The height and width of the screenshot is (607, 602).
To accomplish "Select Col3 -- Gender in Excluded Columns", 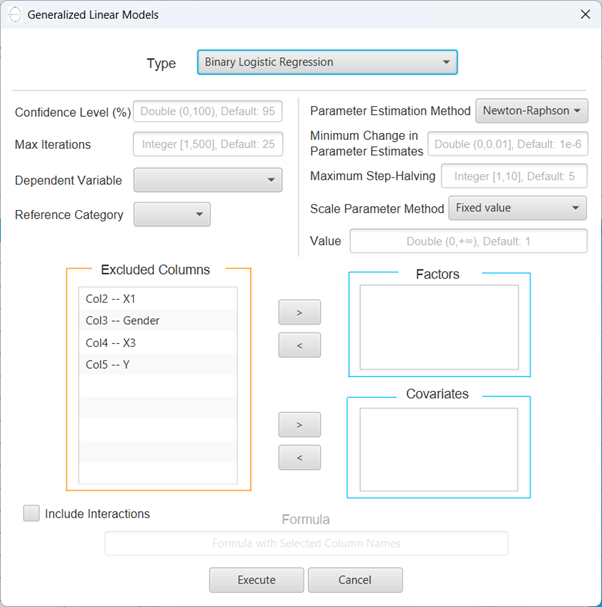I will (x=158, y=320).
